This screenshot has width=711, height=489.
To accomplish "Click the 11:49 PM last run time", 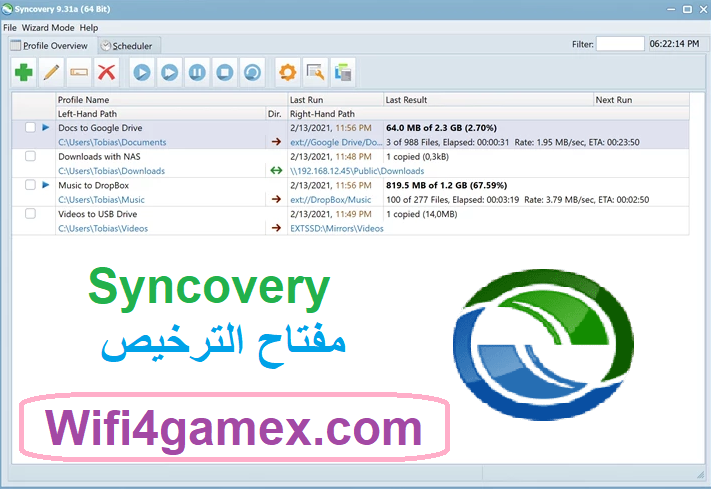I will tap(353, 214).
